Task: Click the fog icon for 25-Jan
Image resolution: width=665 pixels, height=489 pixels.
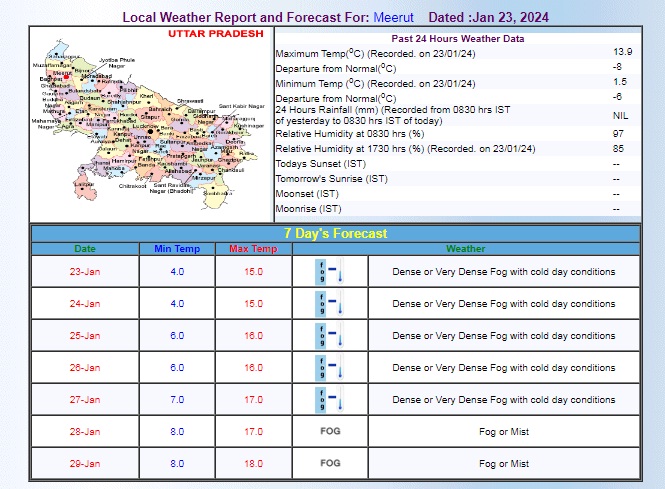Action: click(x=330, y=335)
